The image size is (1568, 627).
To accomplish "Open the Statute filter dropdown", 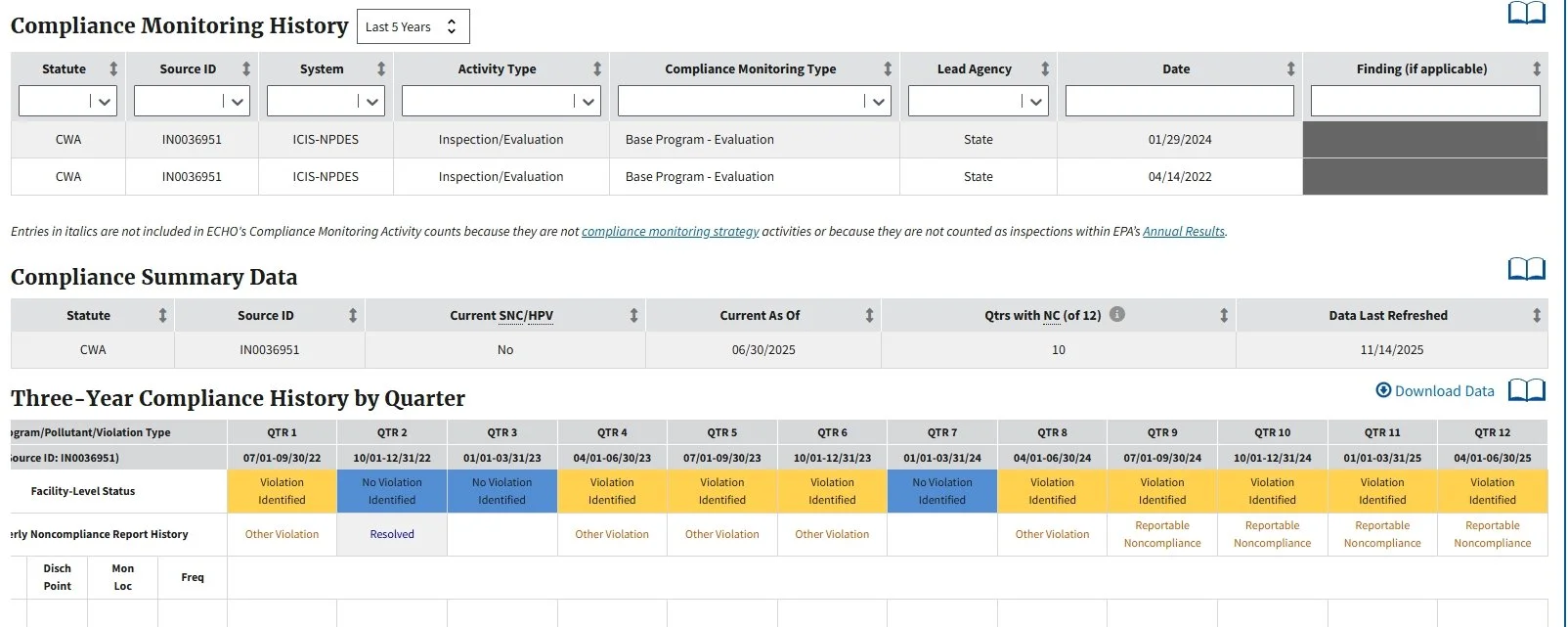I will click(x=67, y=101).
